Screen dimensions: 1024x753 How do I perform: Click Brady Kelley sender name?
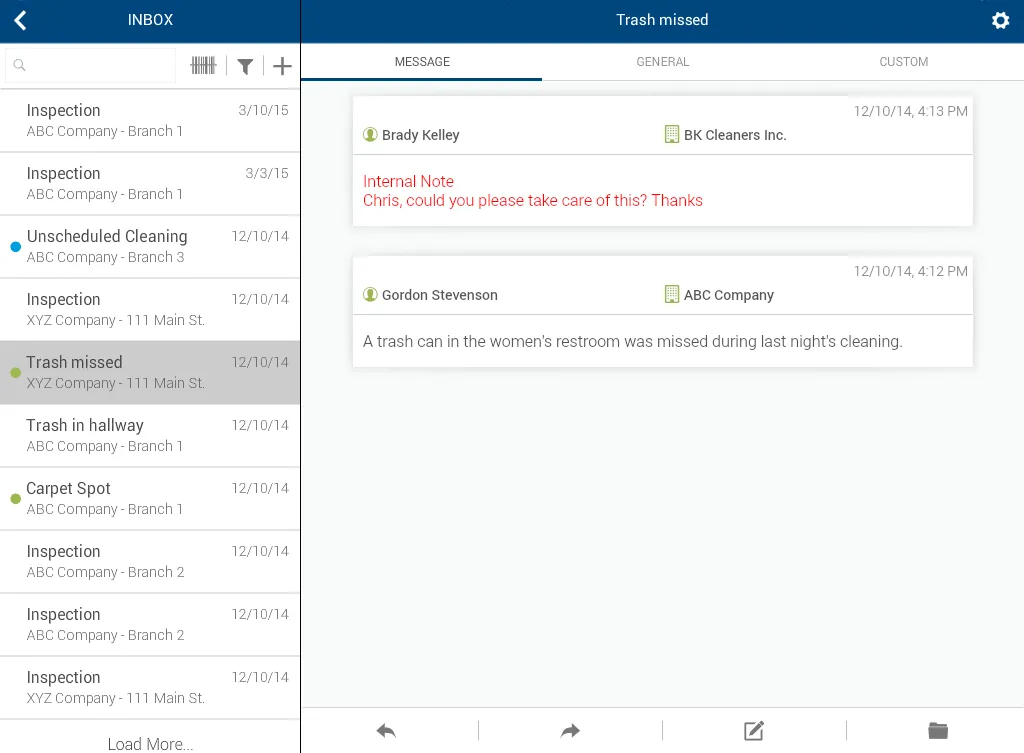click(x=420, y=135)
